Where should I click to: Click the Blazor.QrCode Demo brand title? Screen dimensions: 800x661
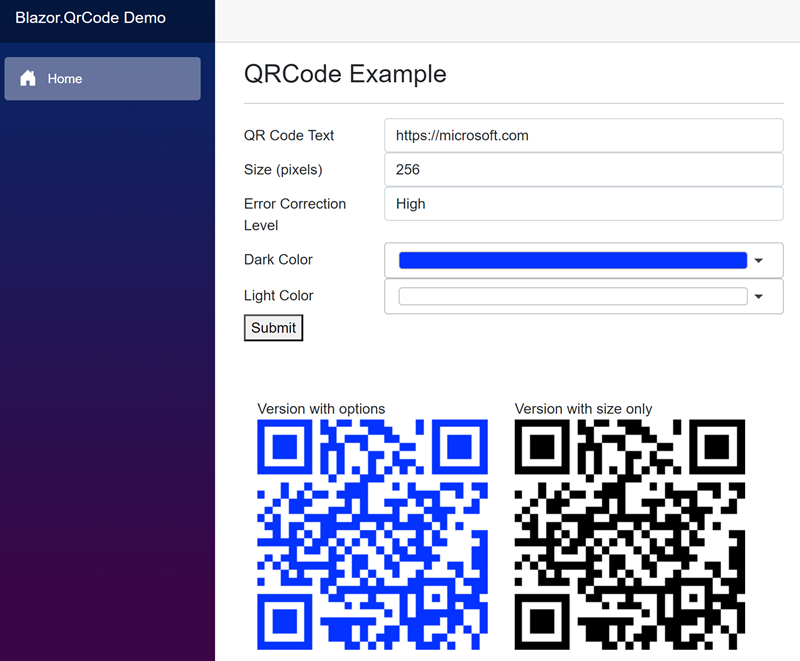(90, 18)
